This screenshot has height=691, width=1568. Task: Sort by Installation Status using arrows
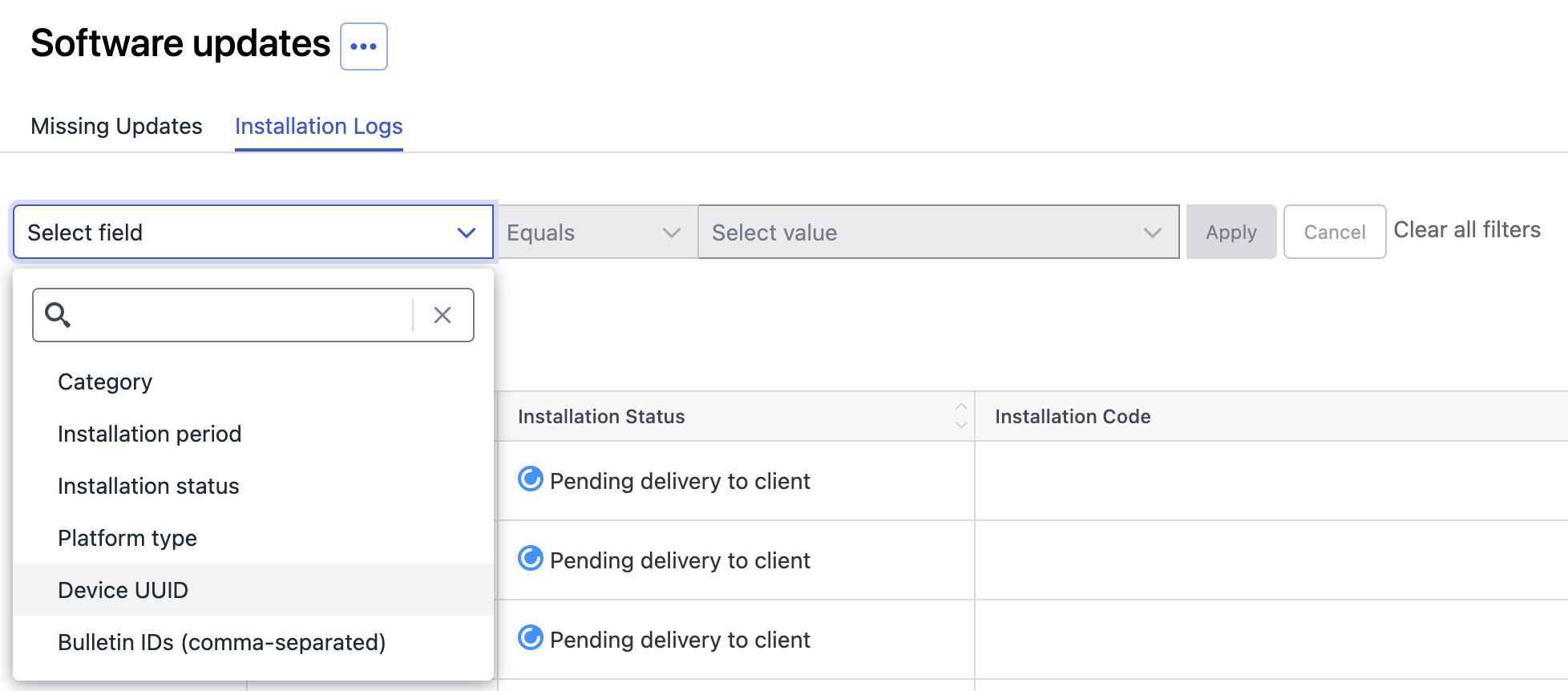[x=960, y=416]
